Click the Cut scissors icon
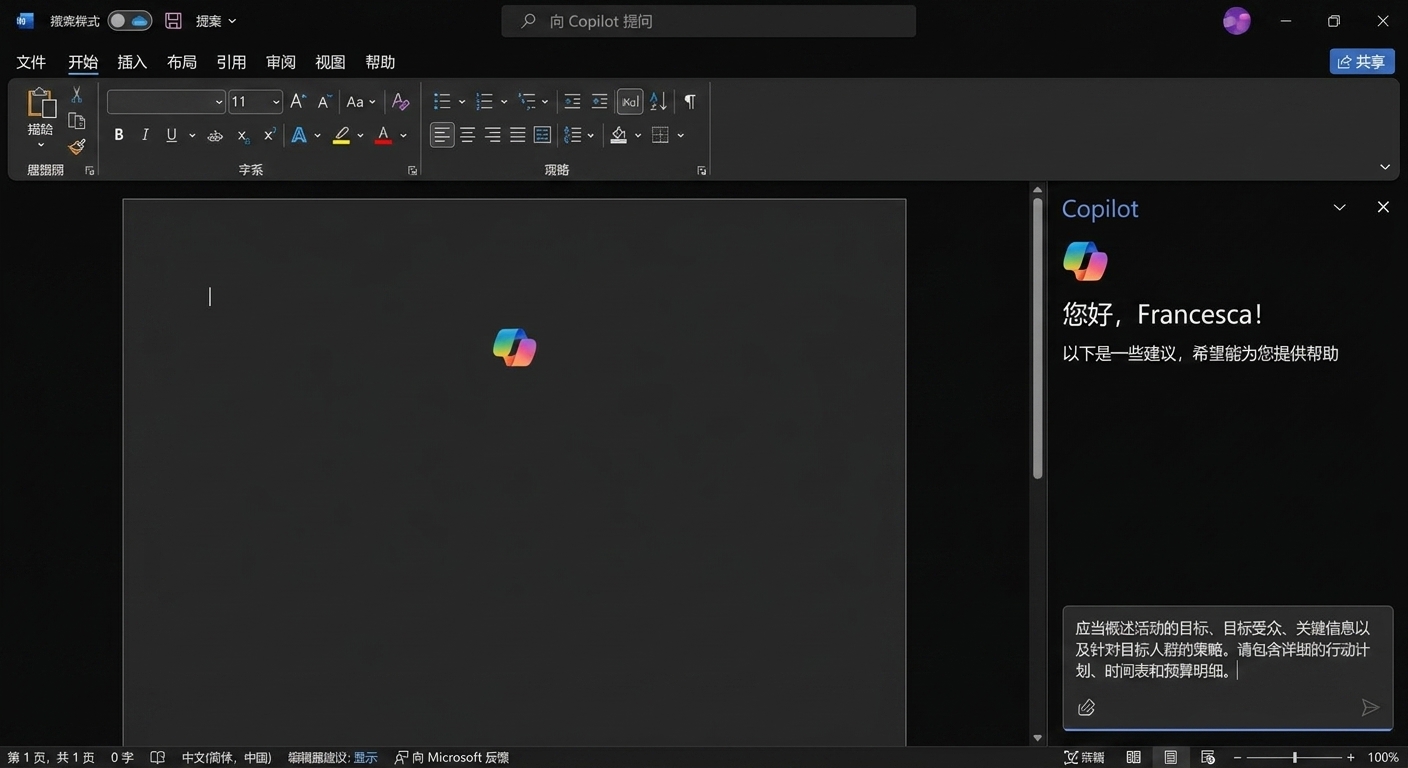Screen dimensions: 1408x768 [x=76, y=95]
